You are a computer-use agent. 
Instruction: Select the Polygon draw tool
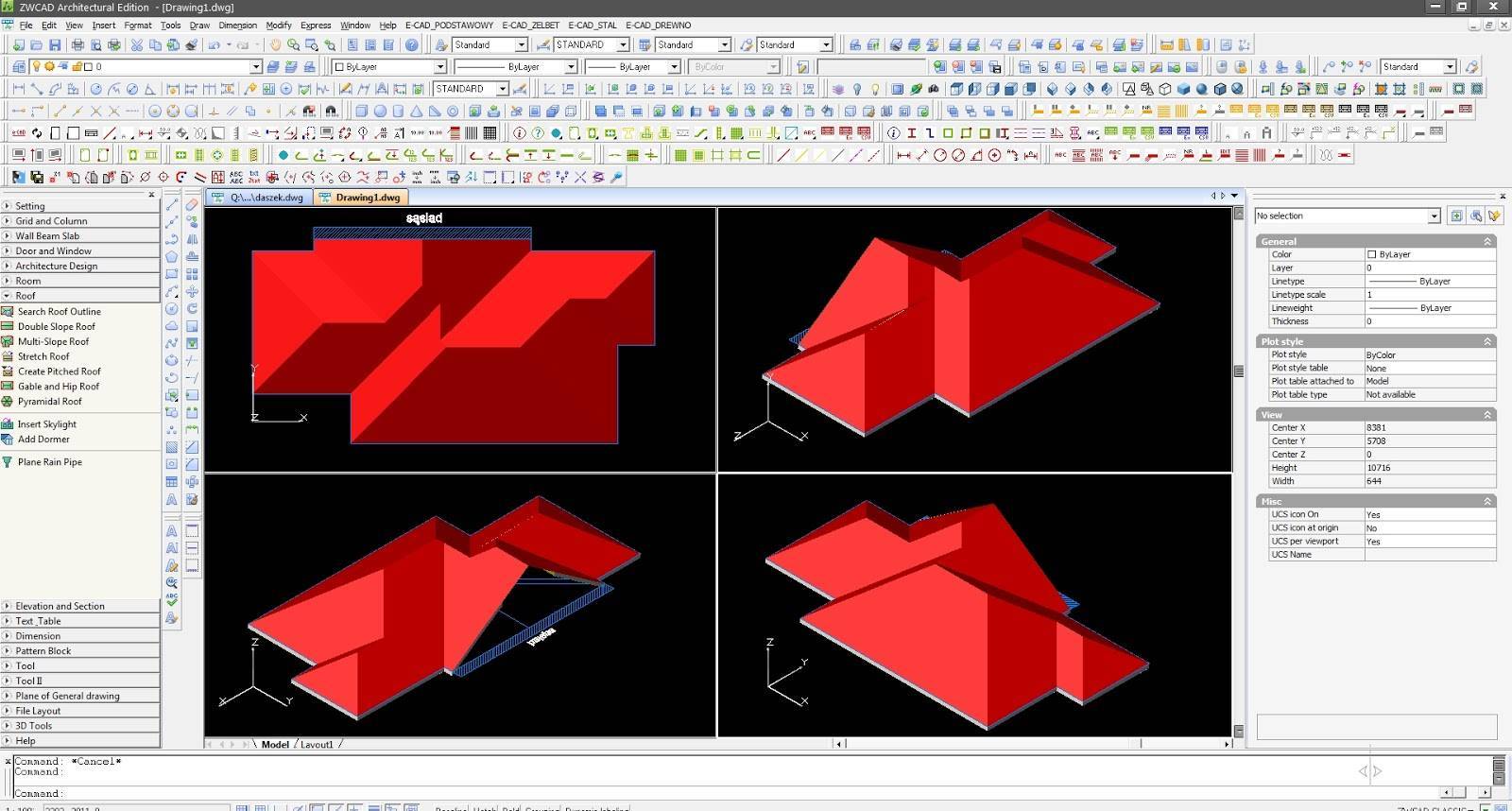point(172,256)
